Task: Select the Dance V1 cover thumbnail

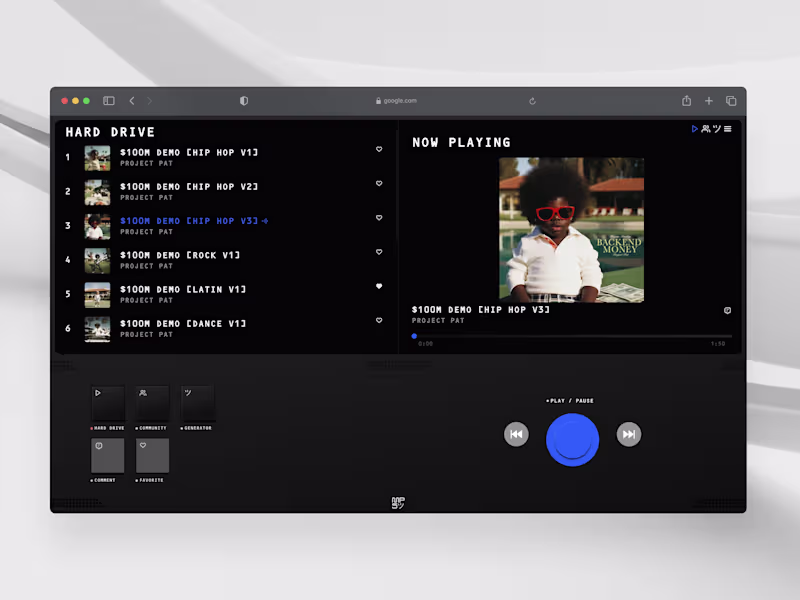Action: click(x=97, y=329)
